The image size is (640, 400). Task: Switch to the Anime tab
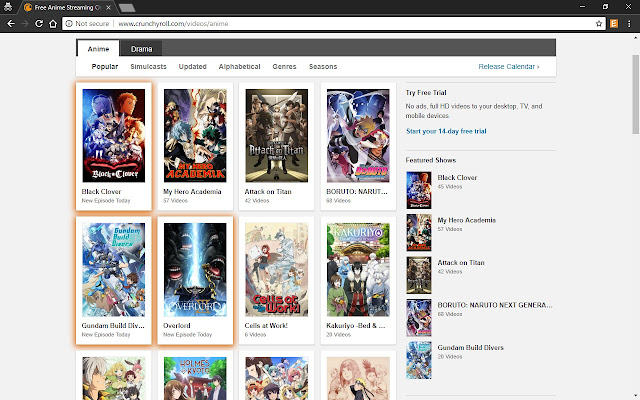pyautogui.click(x=98, y=49)
